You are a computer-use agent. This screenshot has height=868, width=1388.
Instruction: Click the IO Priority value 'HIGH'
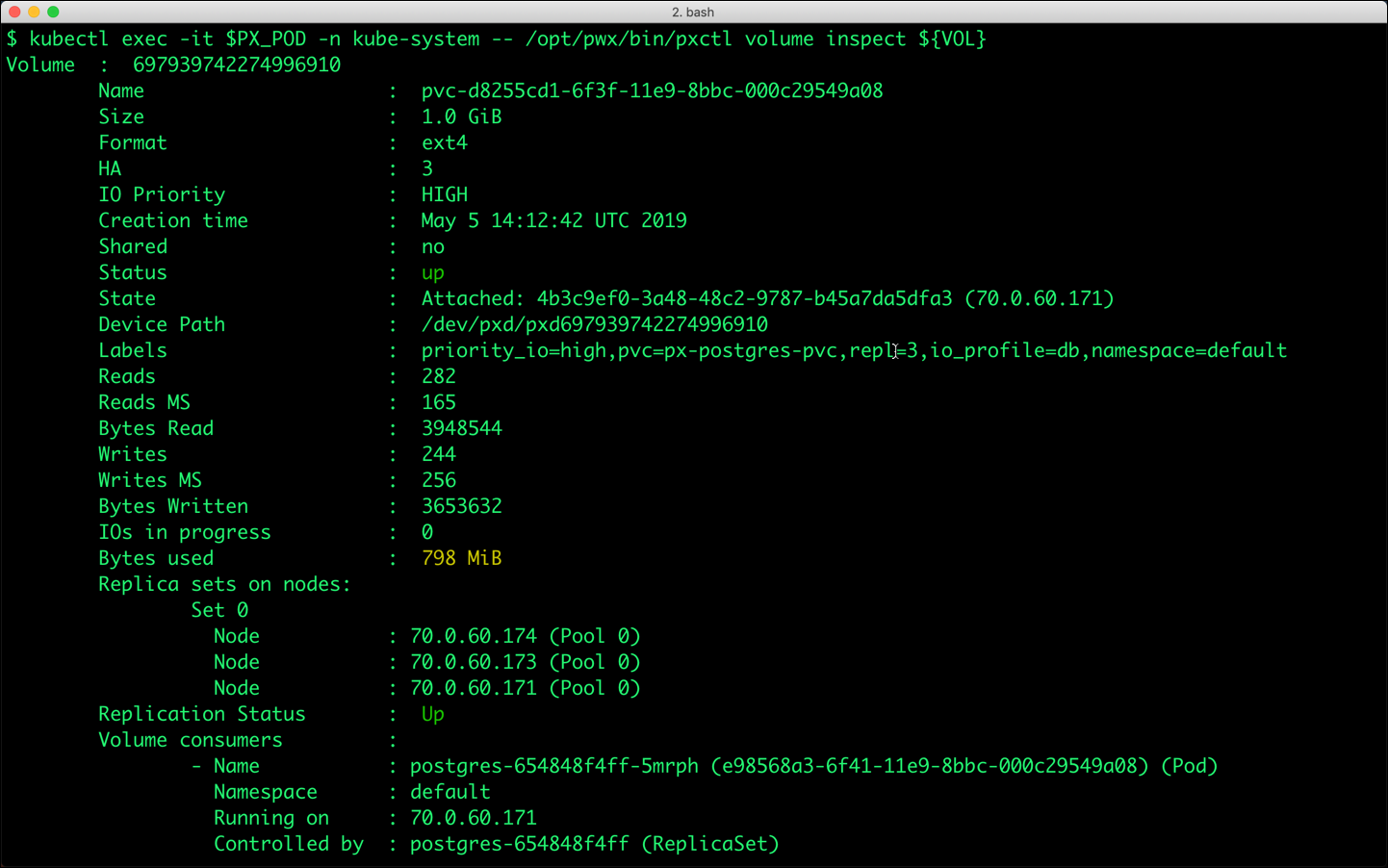(444, 193)
